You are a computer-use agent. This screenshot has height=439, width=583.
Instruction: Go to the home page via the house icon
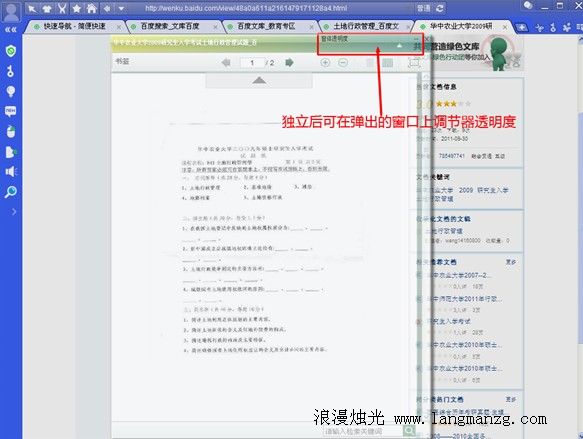coord(91,8)
